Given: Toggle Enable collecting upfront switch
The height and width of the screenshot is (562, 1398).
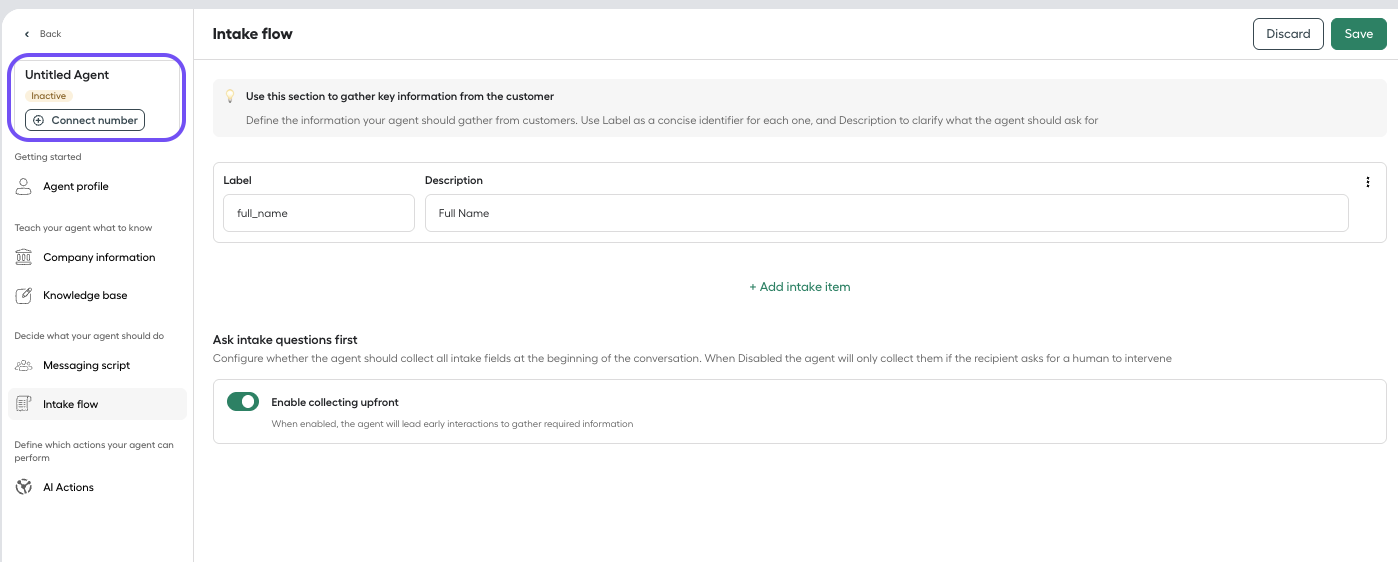Looking at the screenshot, I should tap(243, 402).
